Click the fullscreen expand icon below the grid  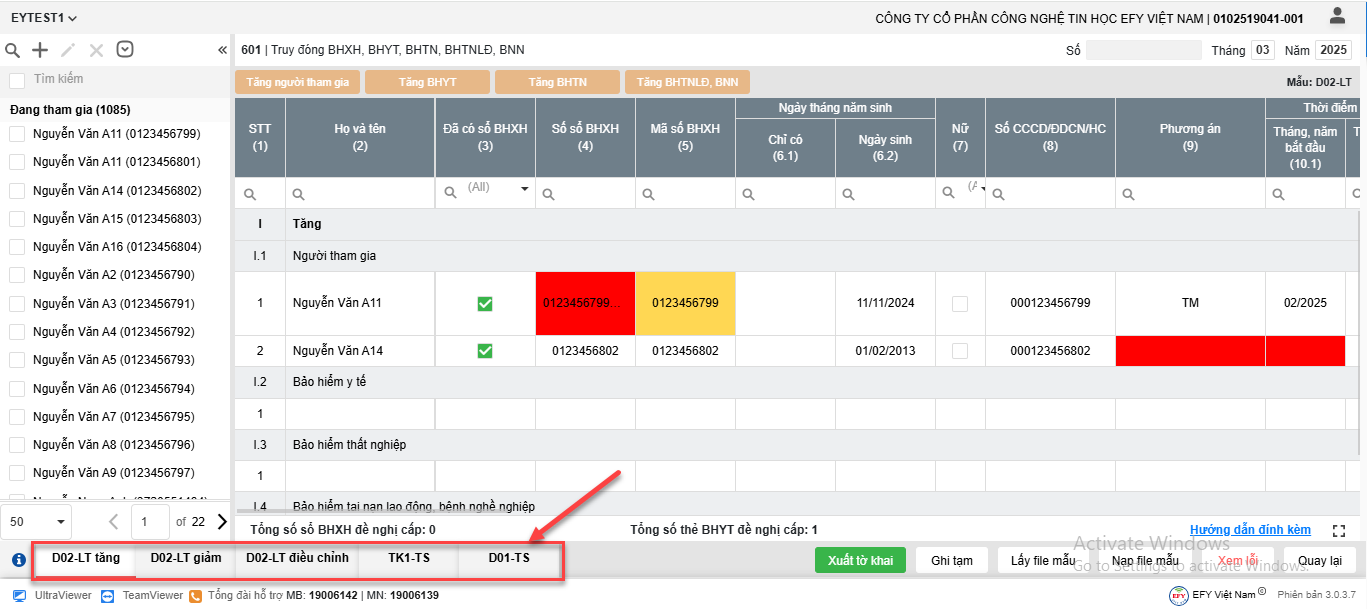pyautogui.click(x=1339, y=530)
